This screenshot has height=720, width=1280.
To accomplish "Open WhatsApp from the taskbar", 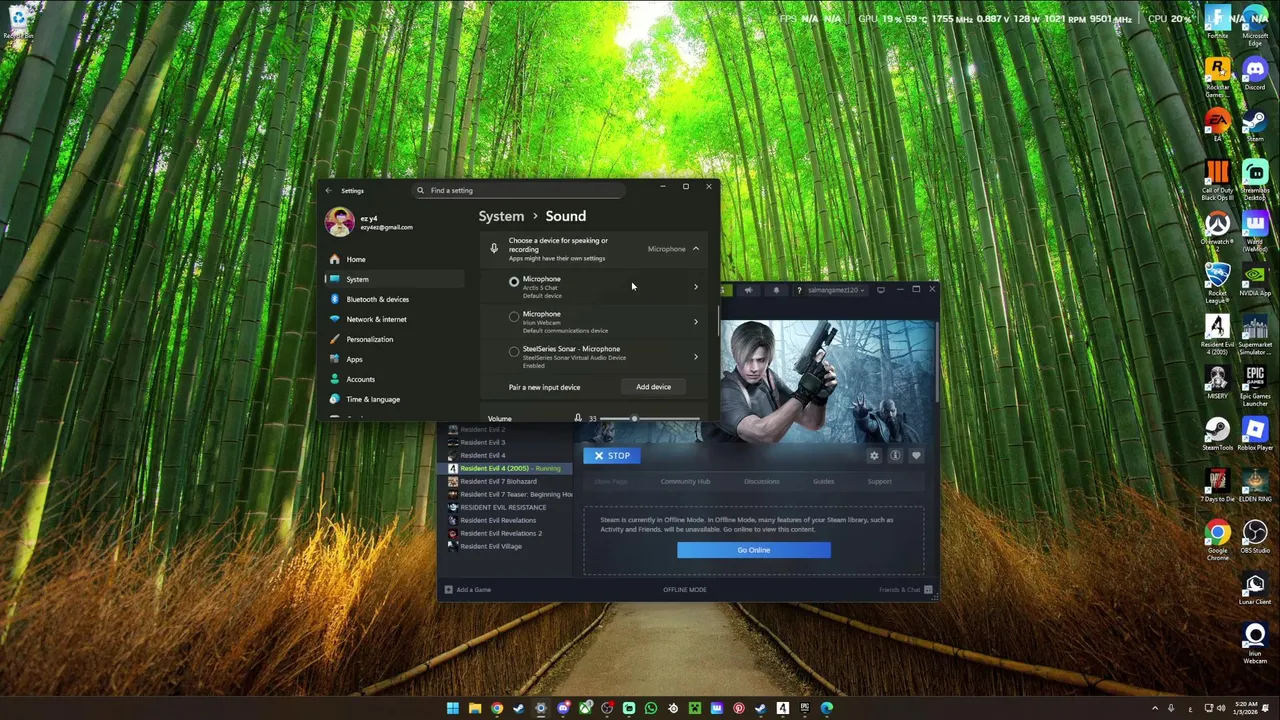I will click(651, 709).
